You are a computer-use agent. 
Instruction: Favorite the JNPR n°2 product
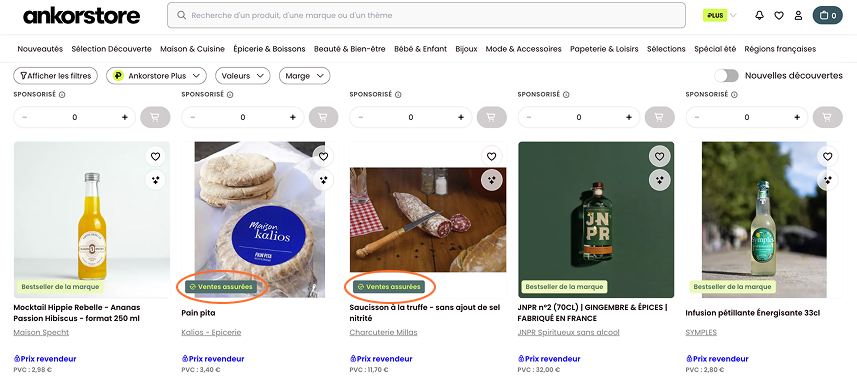coord(660,156)
